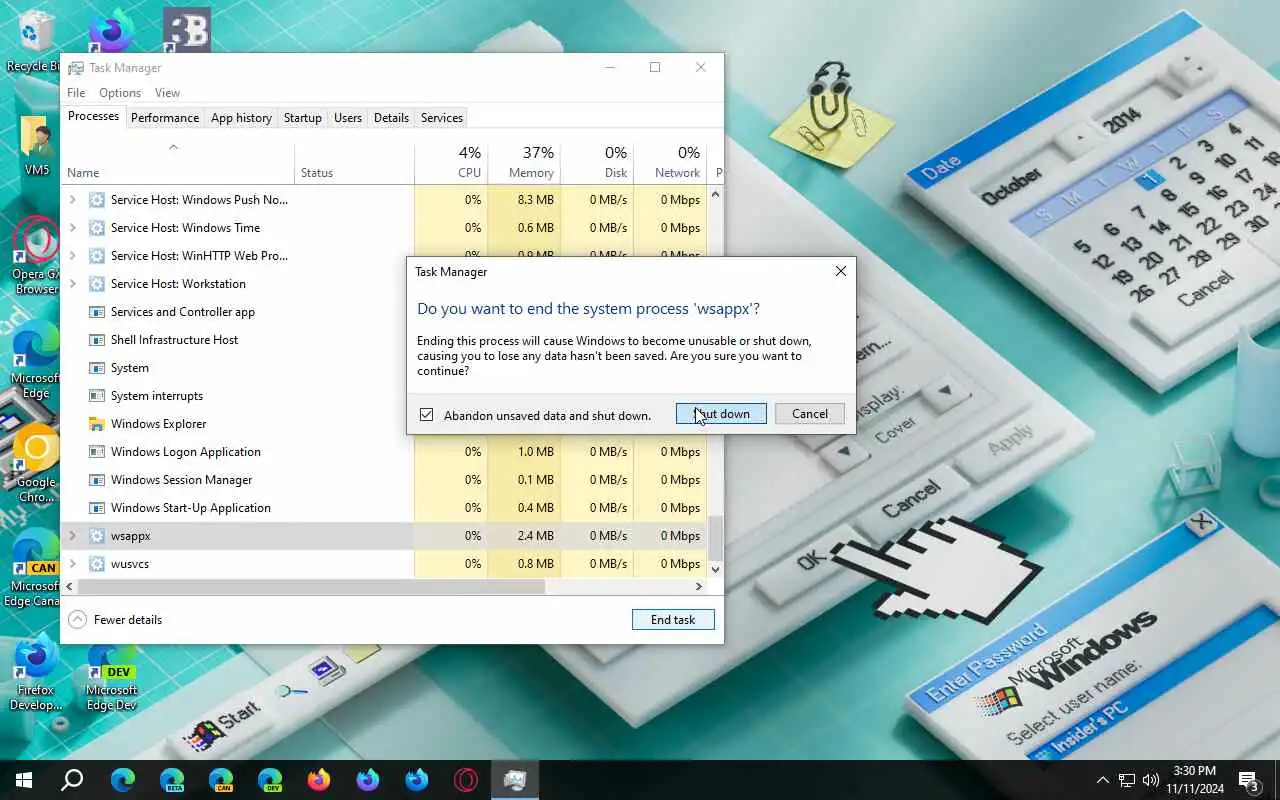The width and height of the screenshot is (1280, 800).
Task: Sort by the Name column header
Action: [x=179, y=163]
